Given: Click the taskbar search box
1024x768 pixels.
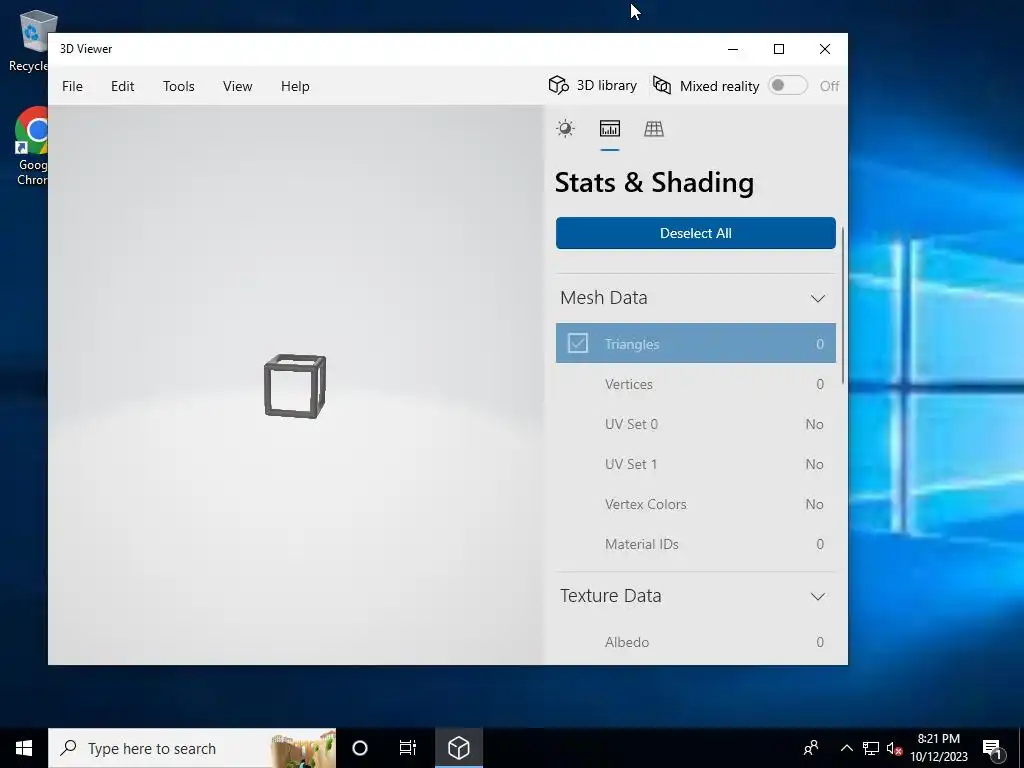Looking at the screenshot, I should pos(192,748).
